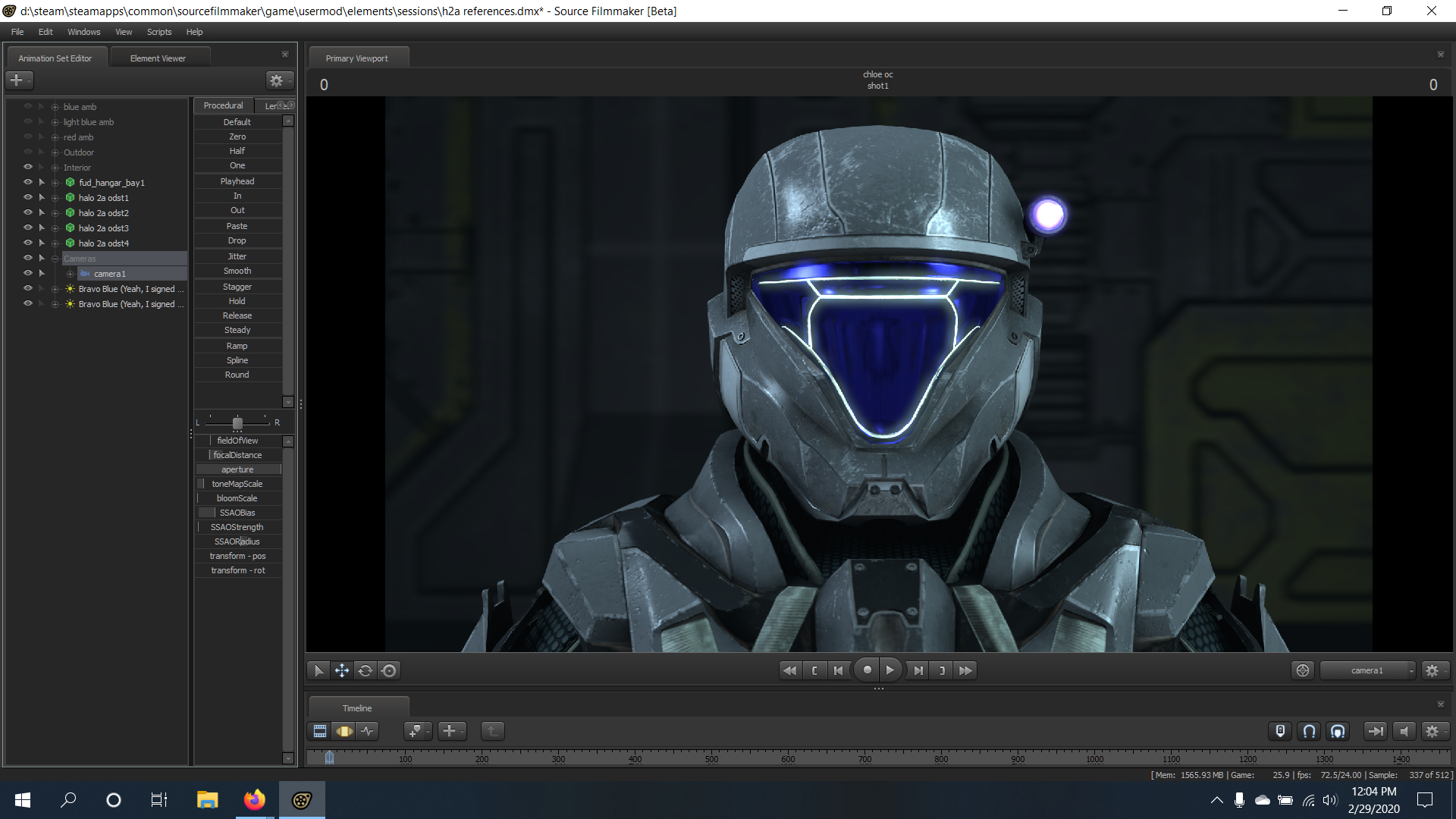Screen dimensions: 1456x819
Task: Expand the camera1 tree node
Action: tap(70, 274)
